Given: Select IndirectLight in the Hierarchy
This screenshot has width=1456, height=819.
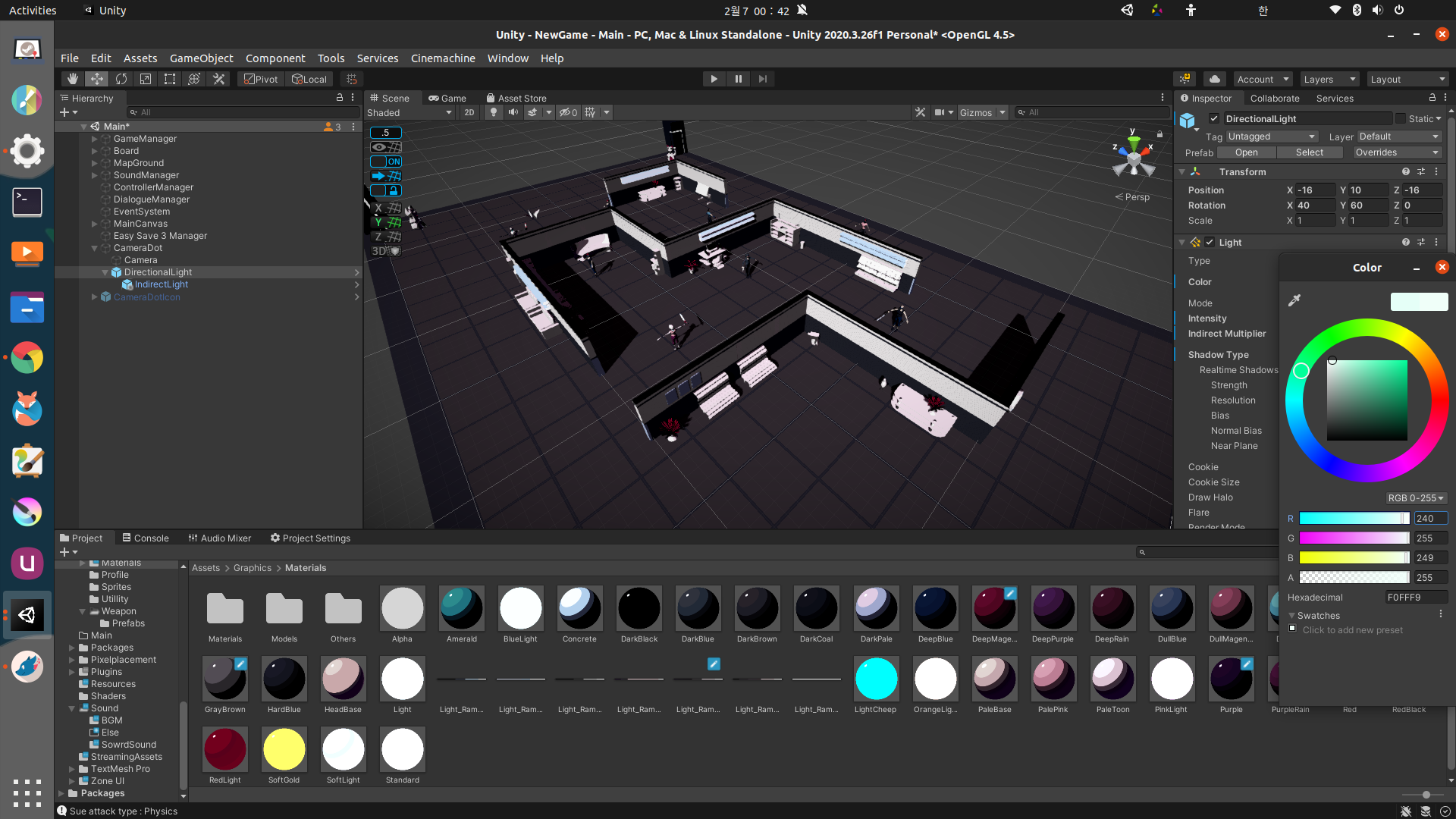Looking at the screenshot, I should coord(162,284).
